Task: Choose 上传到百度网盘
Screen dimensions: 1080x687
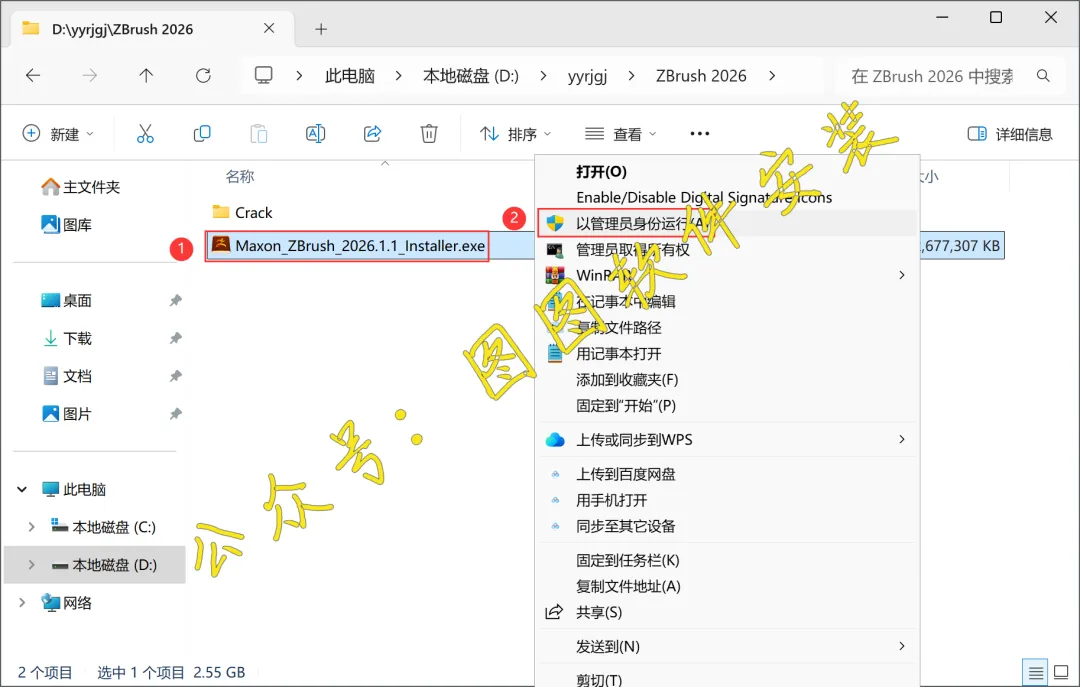Action: (x=625, y=474)
